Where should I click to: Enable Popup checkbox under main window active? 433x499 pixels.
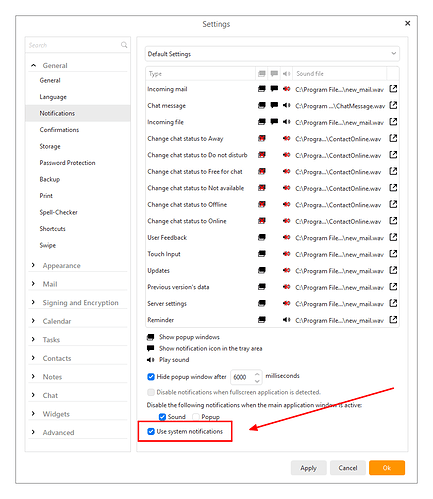point(196,417)
